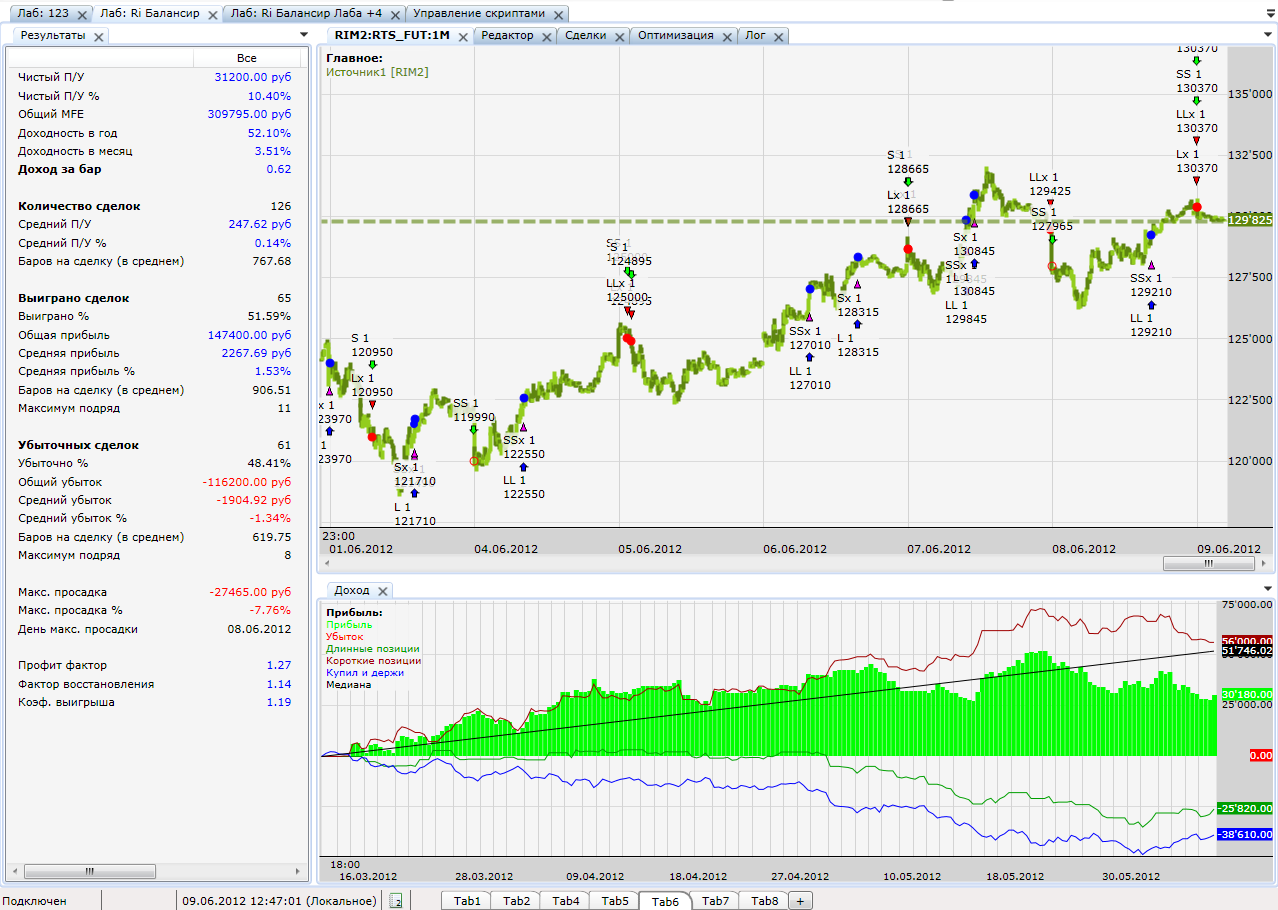This screenshot has height=910, width=1278.
Task: Open the Результаты panel dropdown arrow
Action: point(304,35)
